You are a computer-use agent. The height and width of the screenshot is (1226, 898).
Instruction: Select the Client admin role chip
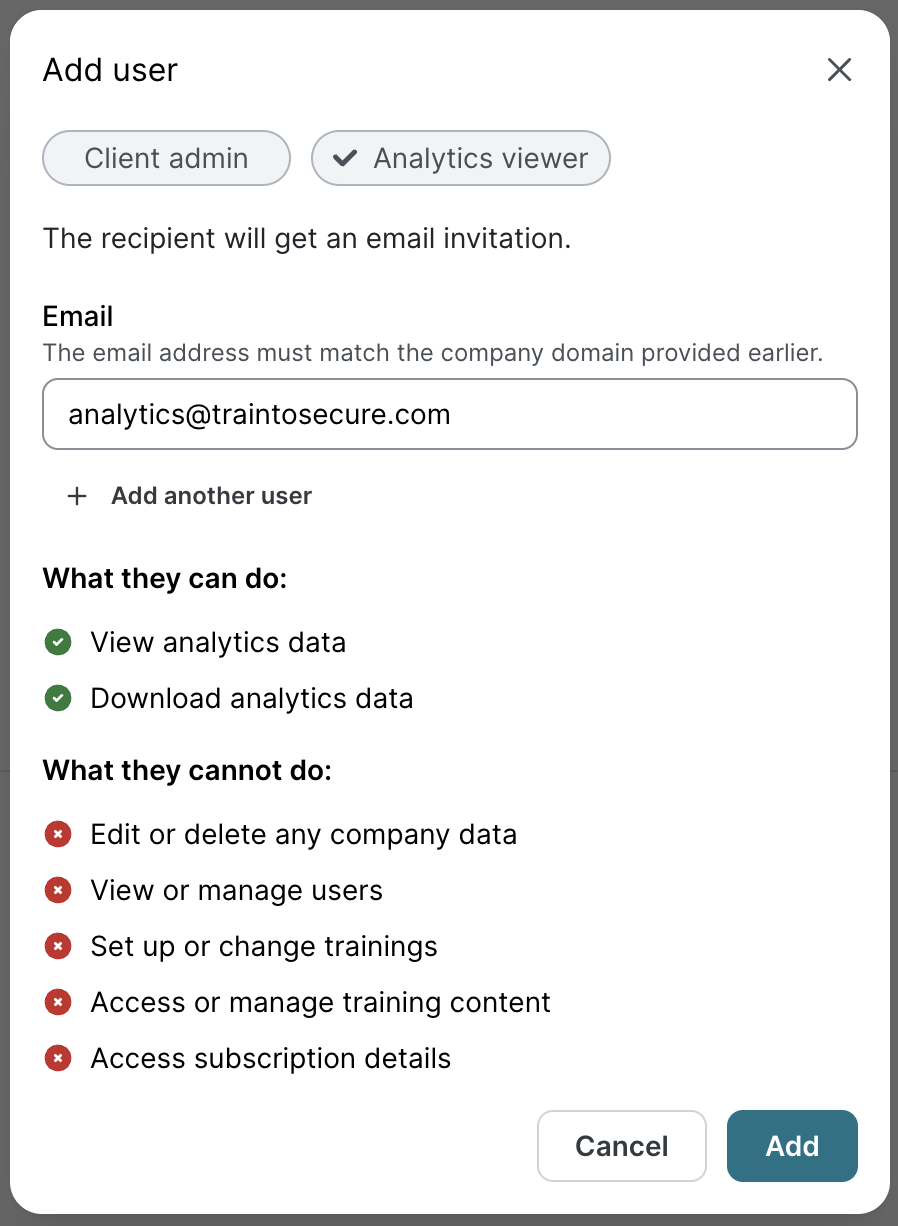166,158
